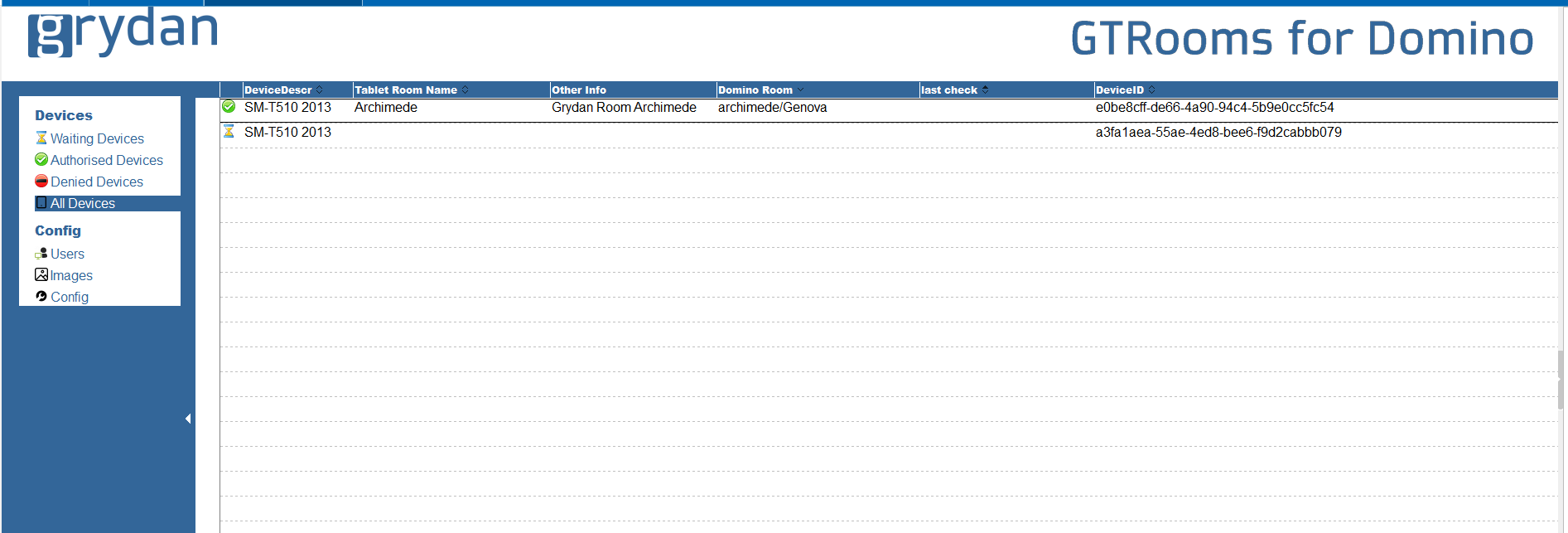Click SM-T510 2013 in the Archimede row

pyautogui.click(x=287, y=107)
